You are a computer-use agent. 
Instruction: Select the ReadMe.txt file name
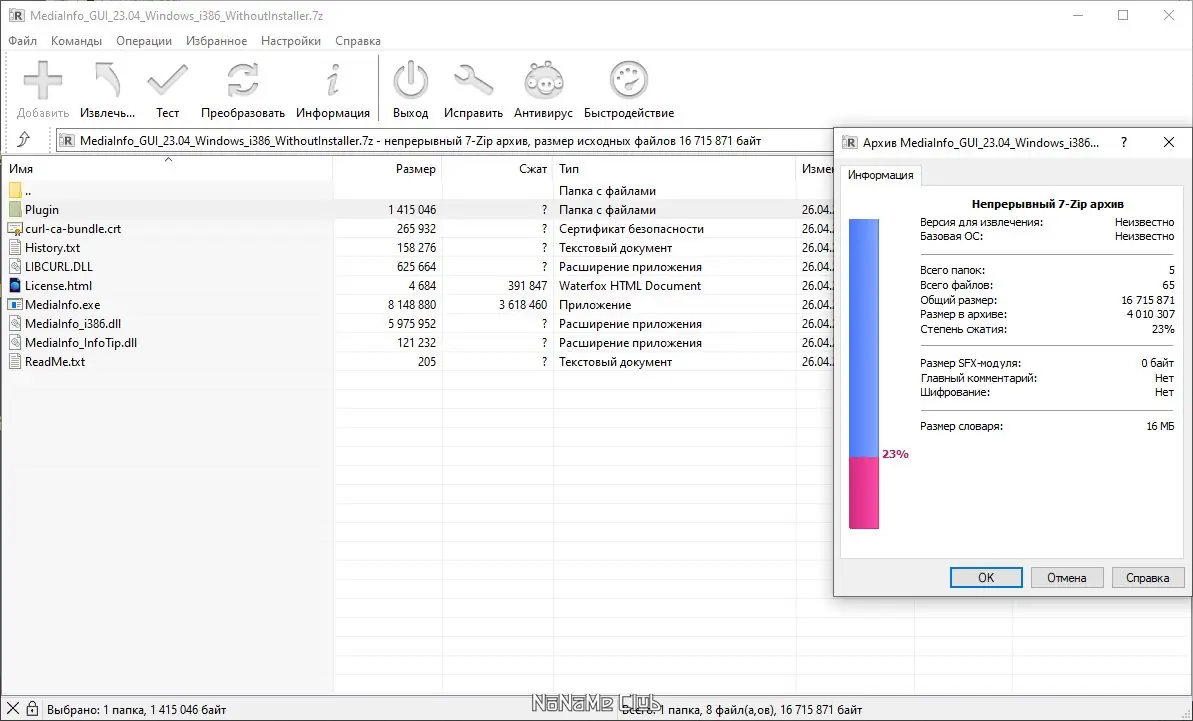pyautogui.click(x=55, y=361)
